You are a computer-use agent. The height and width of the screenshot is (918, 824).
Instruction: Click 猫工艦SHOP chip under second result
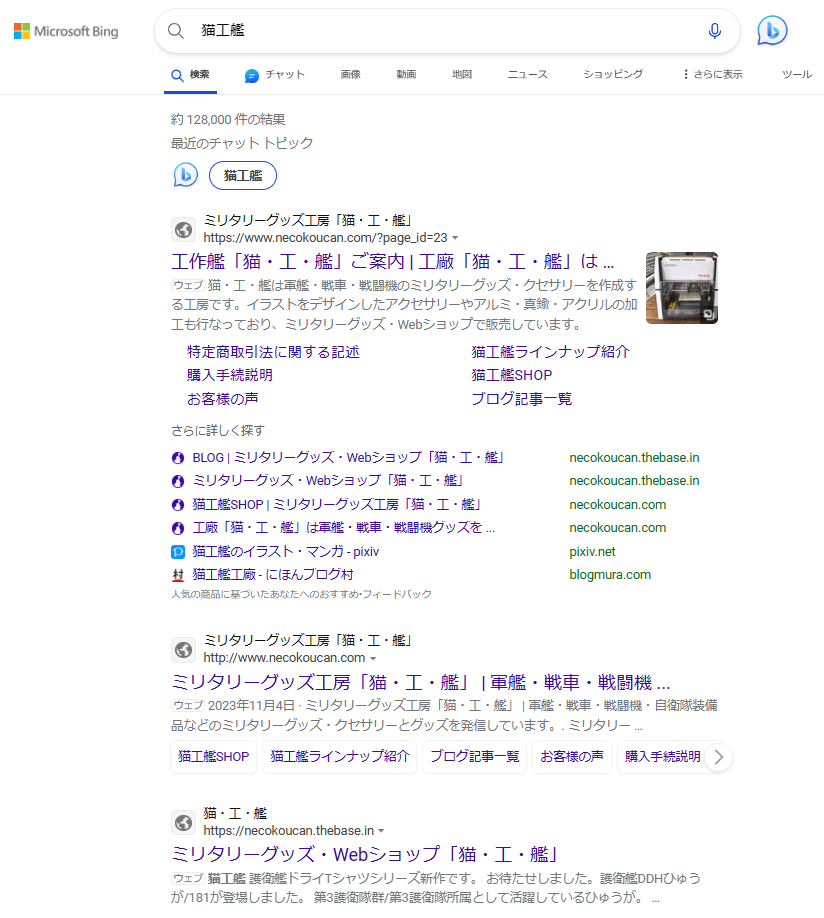[214, 756]
